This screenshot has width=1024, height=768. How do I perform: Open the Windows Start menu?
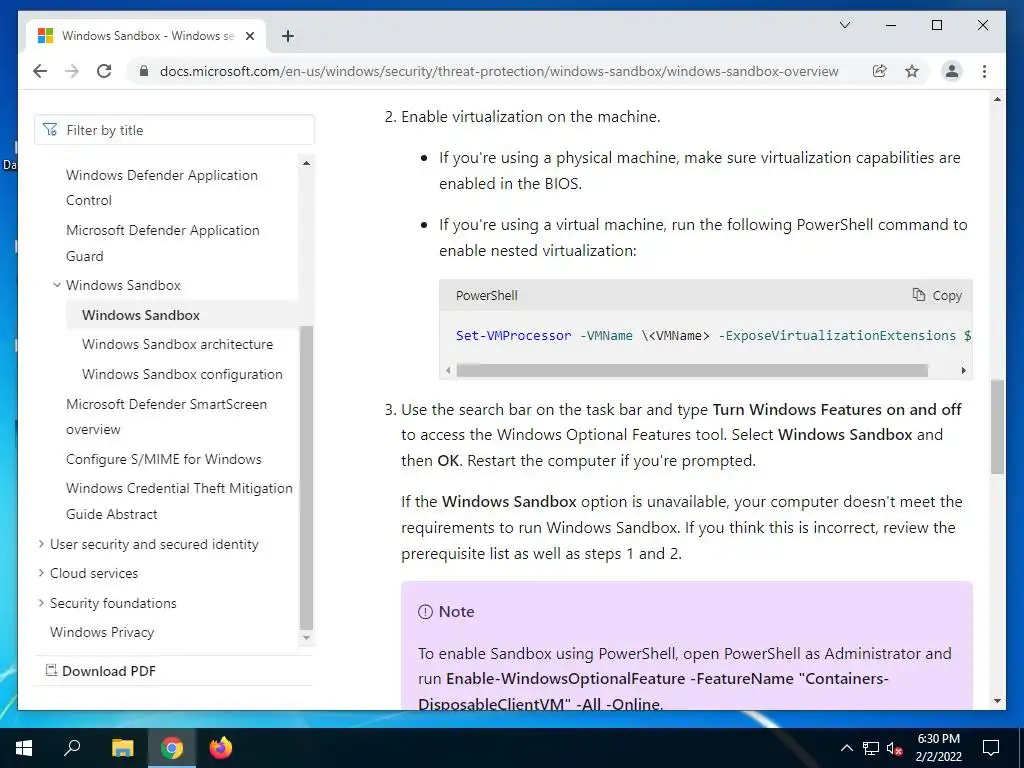tap(24, 748)
